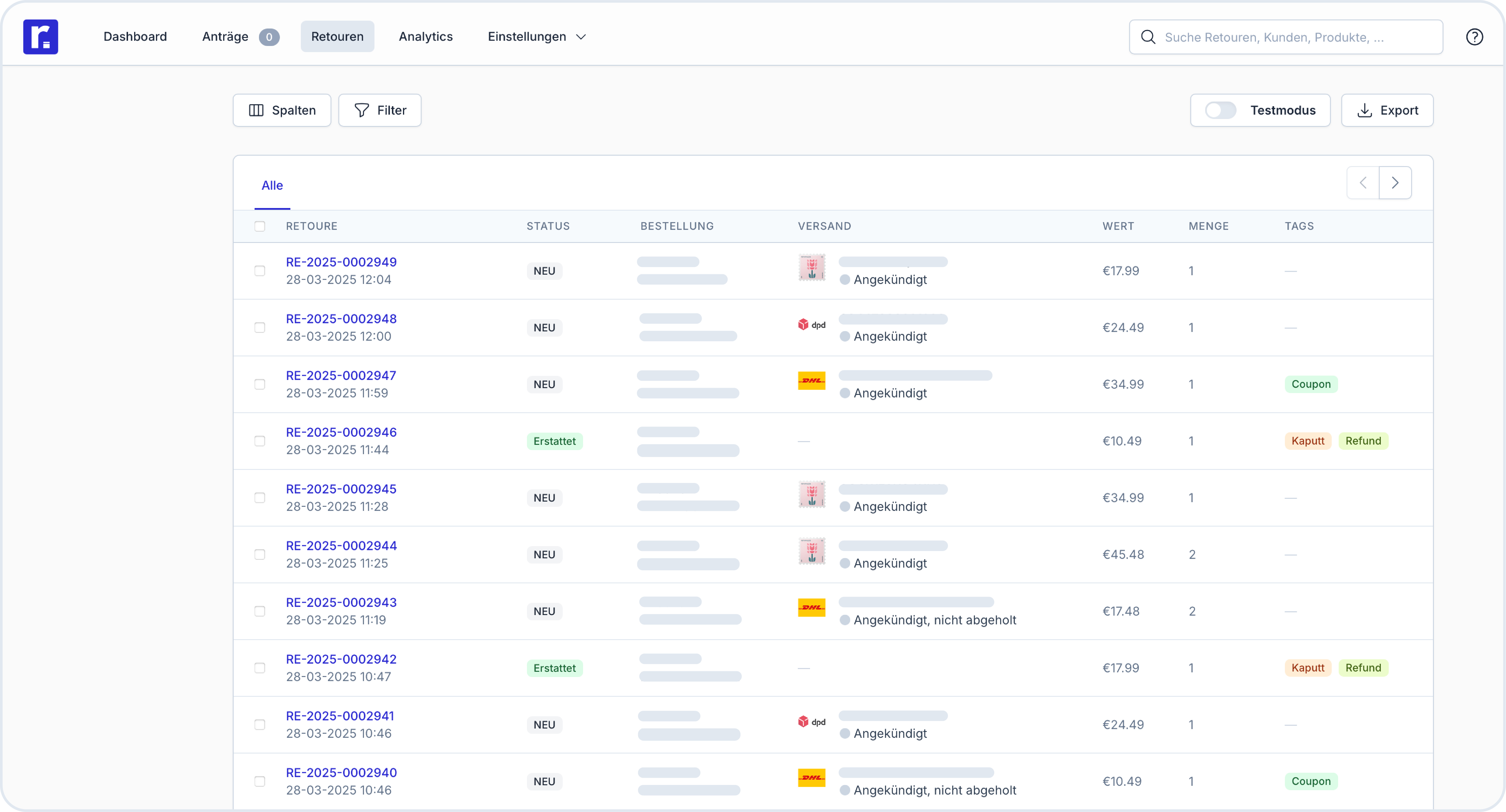The width and height of the screenshot is (1506, 812).
Task: Enable the Testmodus switch
Action: pos(1221,110)
